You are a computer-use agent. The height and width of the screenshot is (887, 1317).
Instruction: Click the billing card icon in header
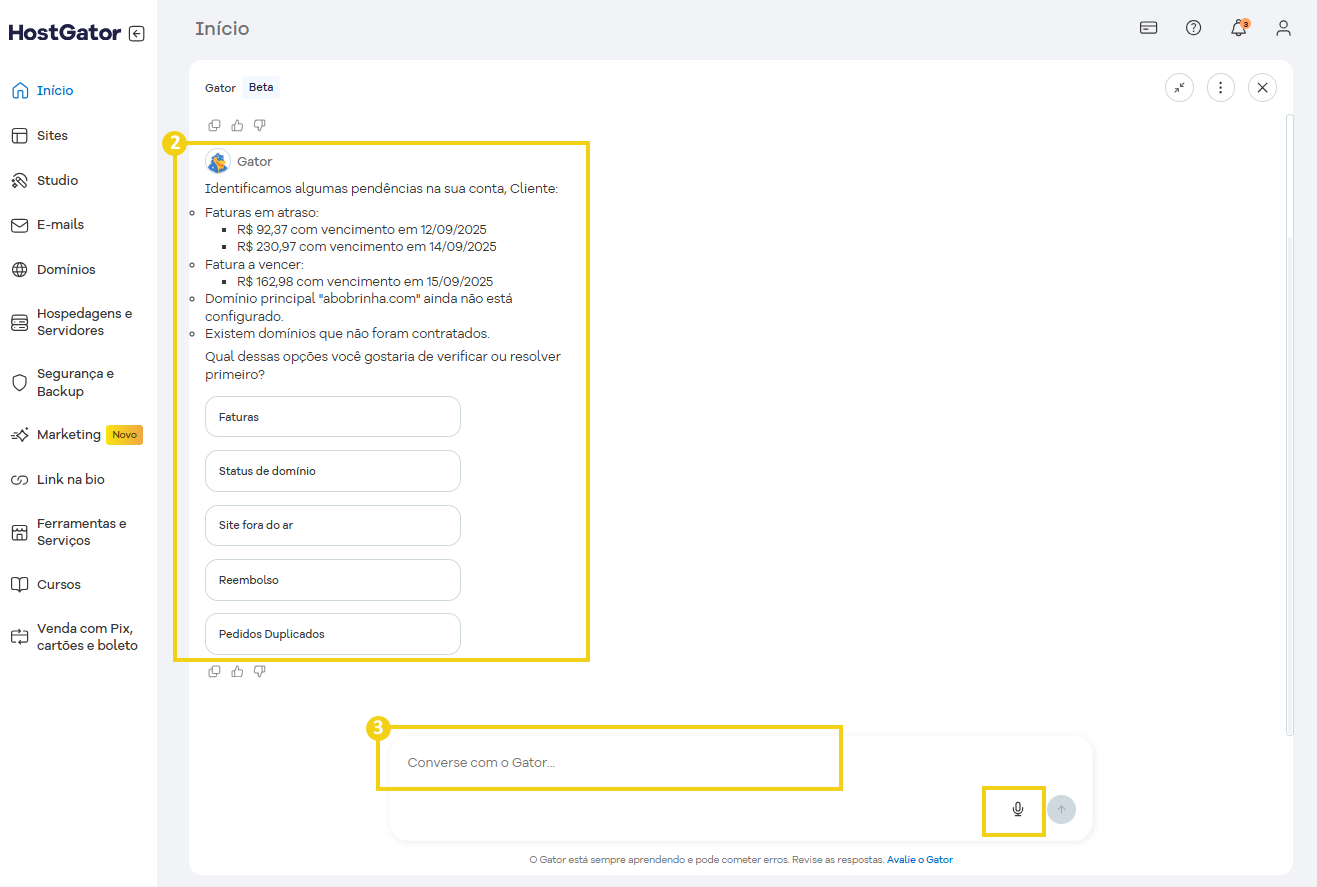coord(1148,28)
